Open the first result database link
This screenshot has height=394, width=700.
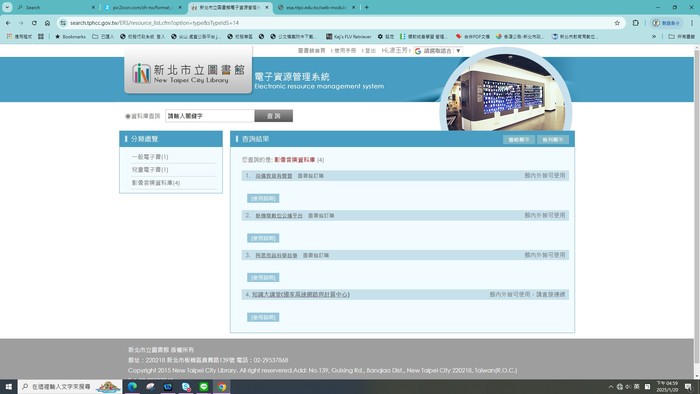(x=274, y=176)
